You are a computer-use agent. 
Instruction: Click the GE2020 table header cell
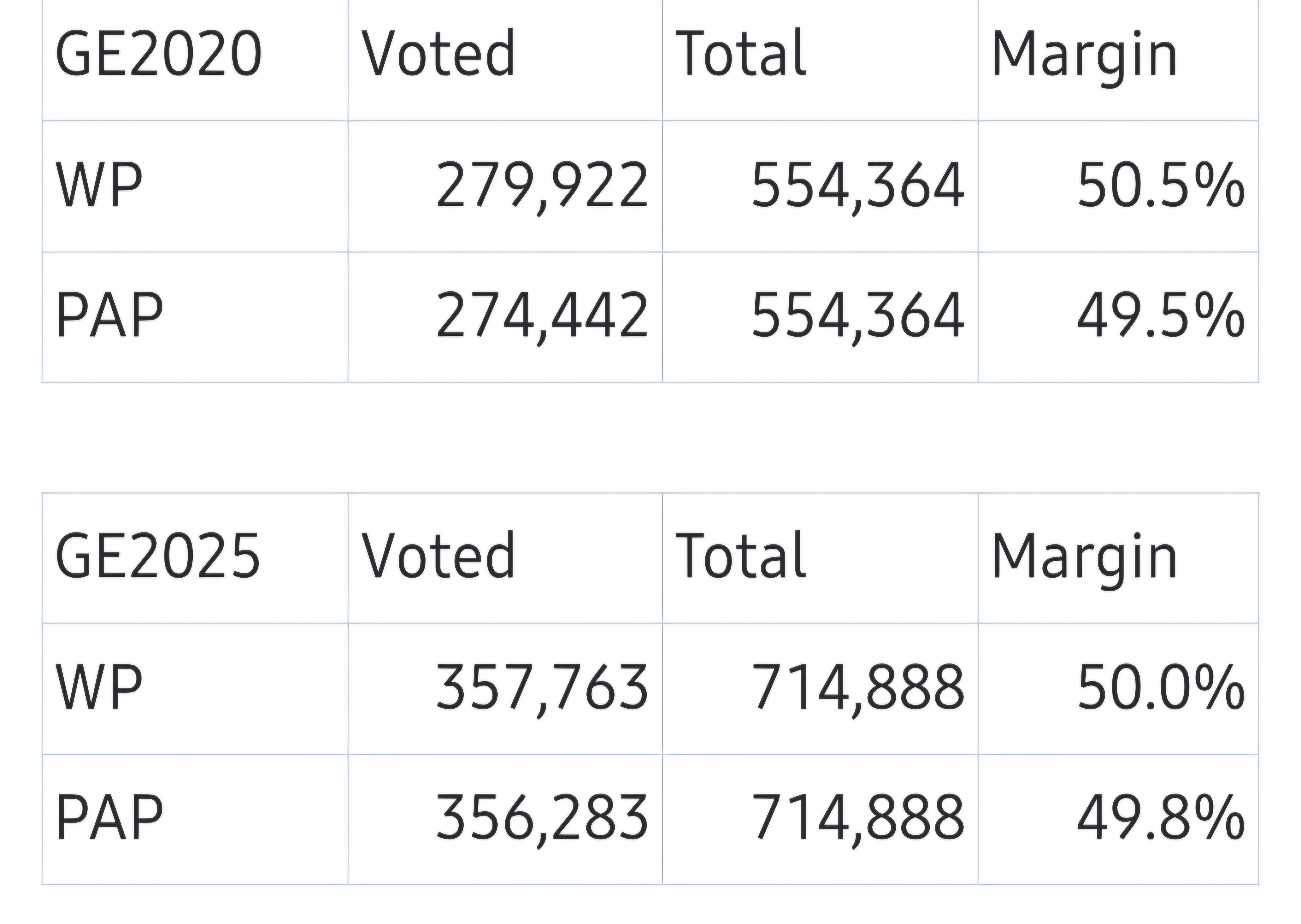158,54
